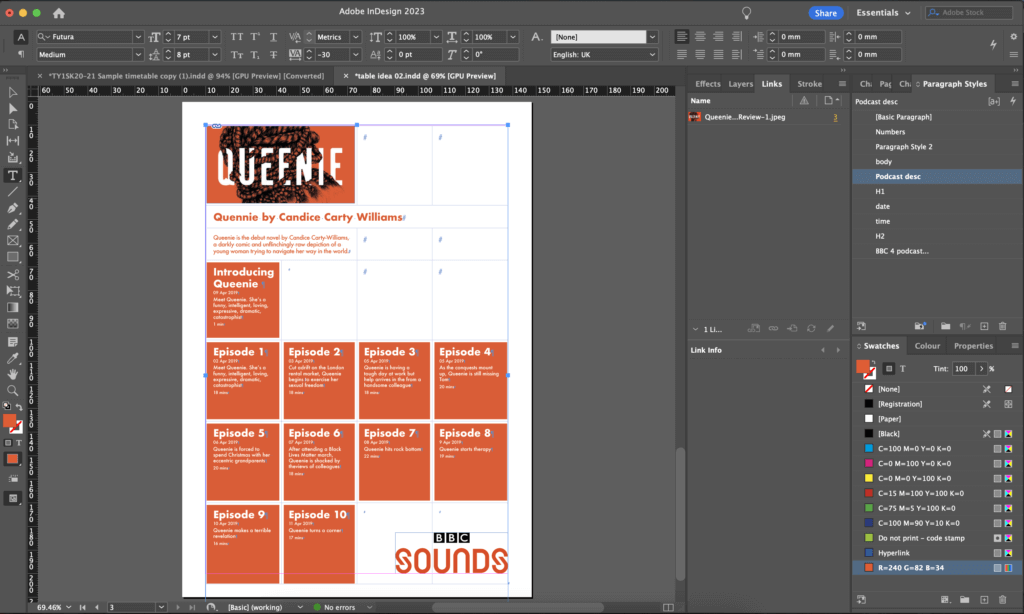Select the Zoom tool
Viewport: 1024px width, 614px height.
(12, 391)
